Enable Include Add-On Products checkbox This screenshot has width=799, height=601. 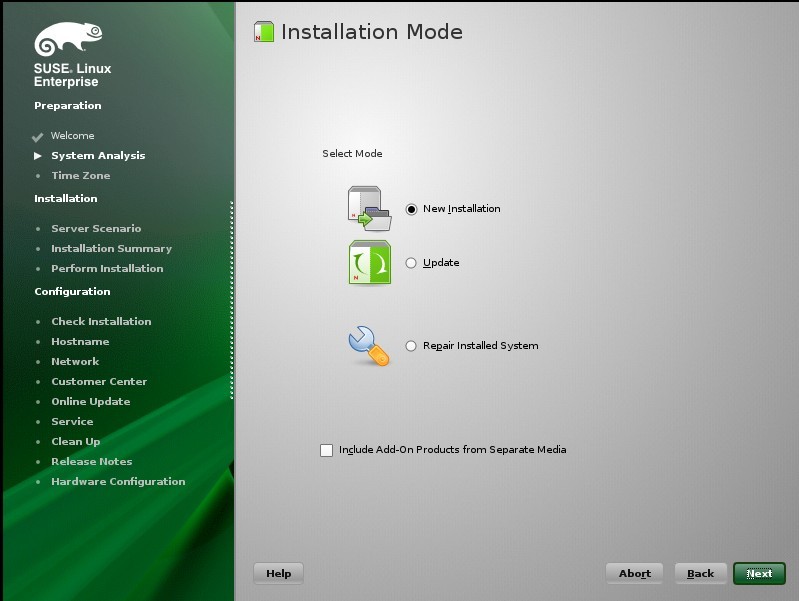click(327, 450)
